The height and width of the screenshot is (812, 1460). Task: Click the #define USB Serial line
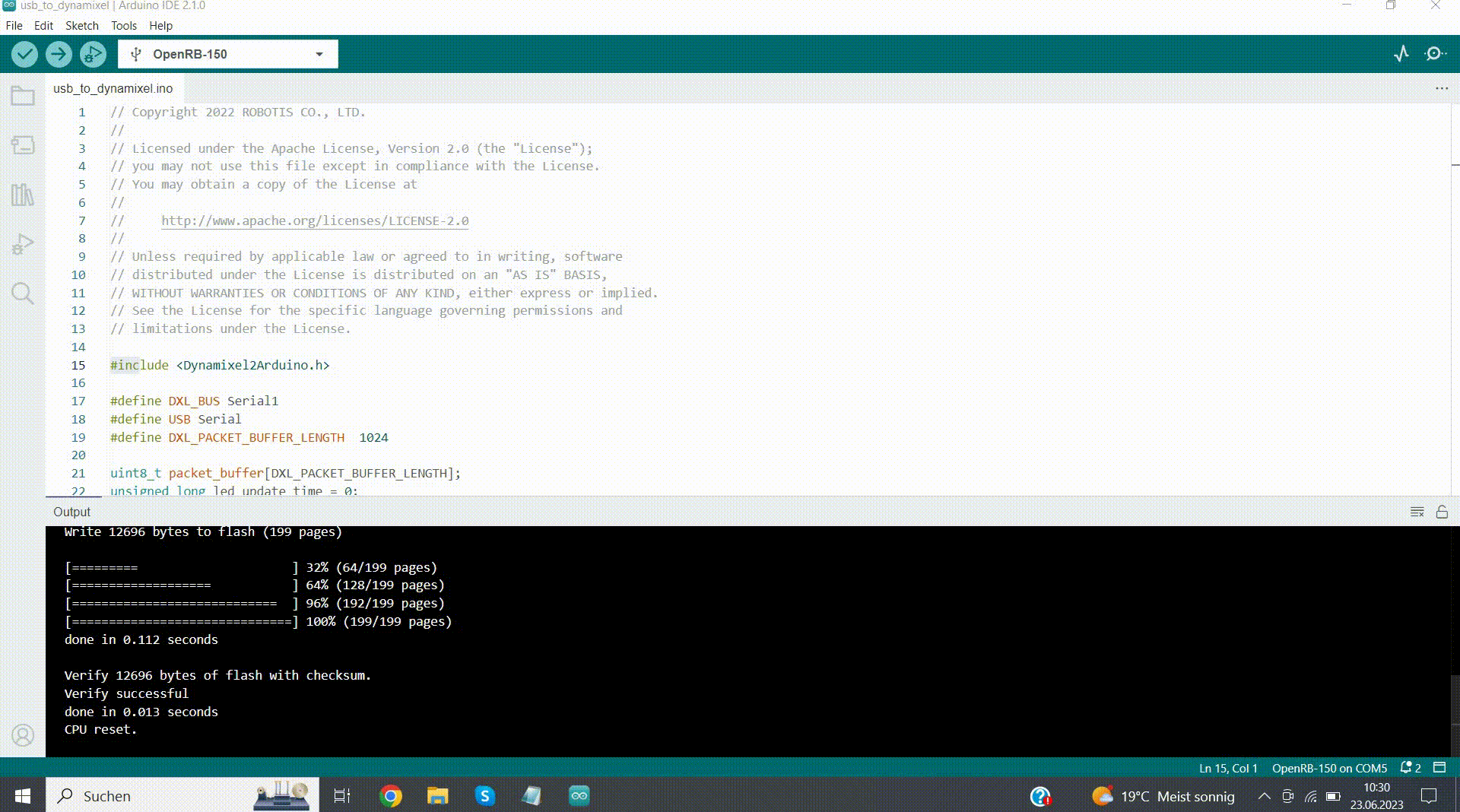coord(176,419)
